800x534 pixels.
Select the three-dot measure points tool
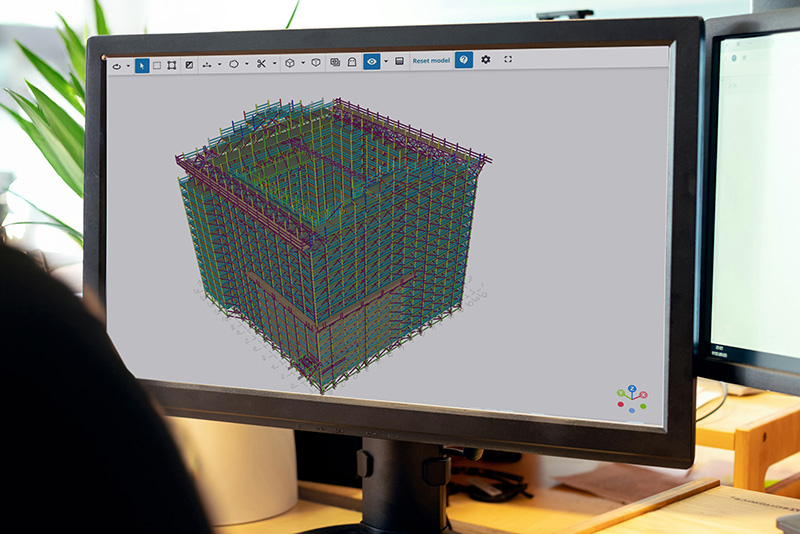[x=207, y=65]
